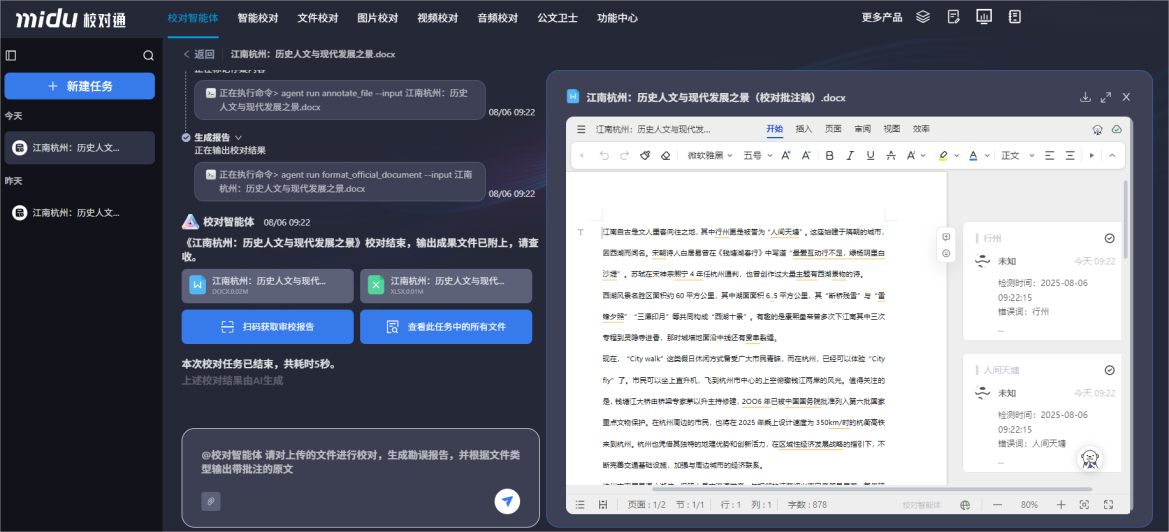This screenshot has height=532, width=1169.
Task: Go back with the 返回 link
Action: click(198, 54)
